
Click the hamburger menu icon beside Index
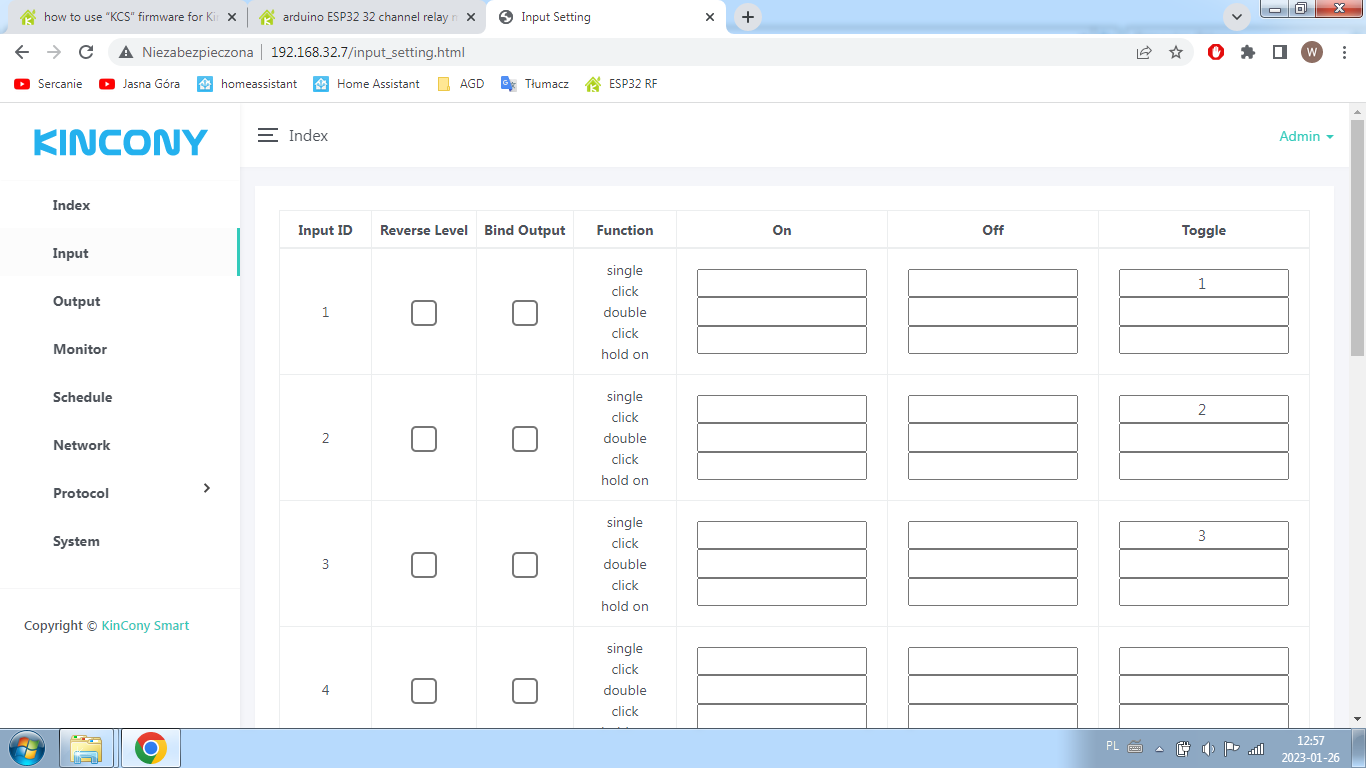267,135
